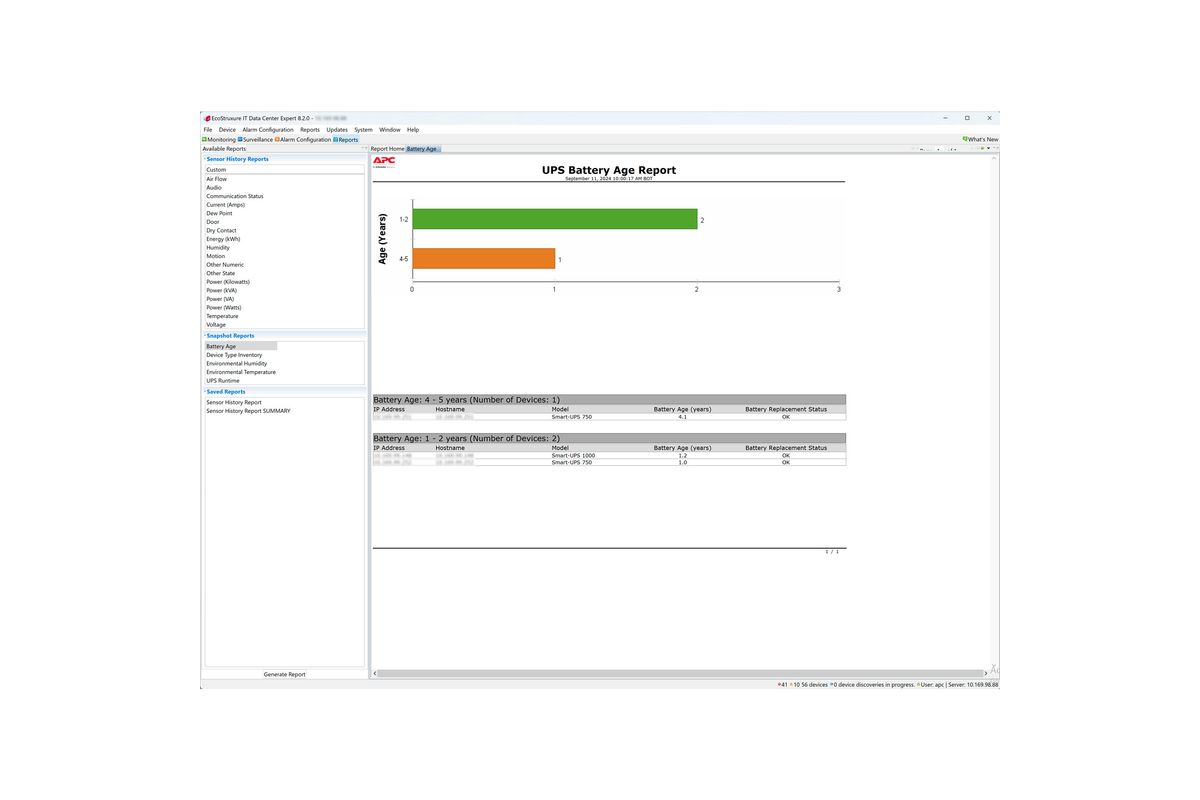Switch to the Surveillance perspective icon
The image size is (1200, 800).
240,140
